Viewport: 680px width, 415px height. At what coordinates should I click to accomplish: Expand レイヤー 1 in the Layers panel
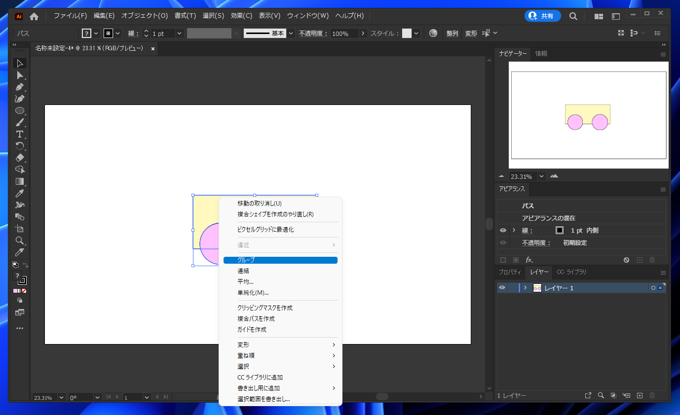point(525,288)
